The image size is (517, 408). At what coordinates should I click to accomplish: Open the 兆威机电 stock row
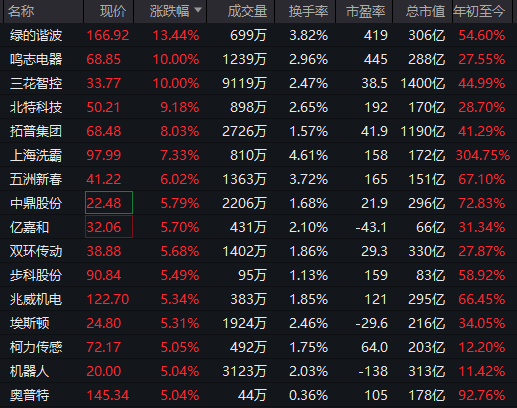[258, 299]
